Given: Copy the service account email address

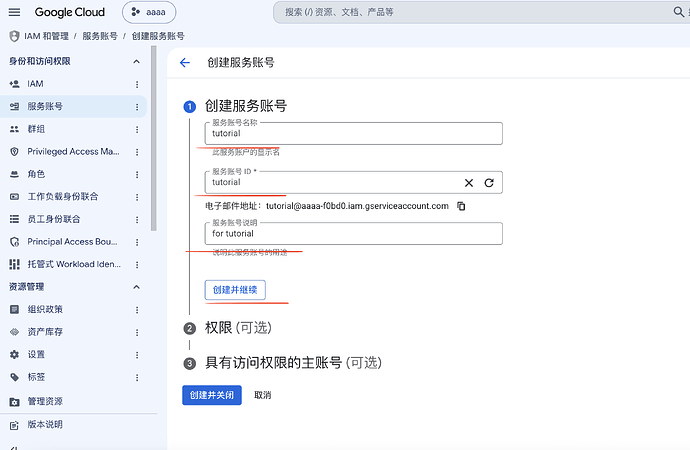Looking at the screenshot, I should coord(461,206).
